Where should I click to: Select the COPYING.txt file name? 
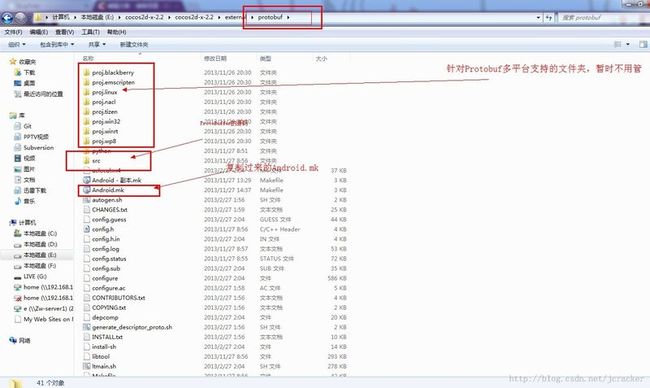[109, 308]
